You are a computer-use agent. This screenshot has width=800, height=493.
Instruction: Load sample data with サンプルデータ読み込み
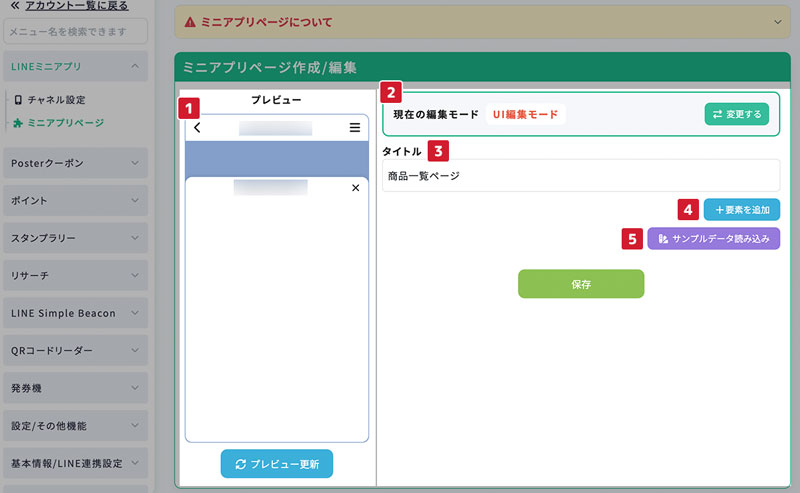pyautogui.click(x=713, y=239)
